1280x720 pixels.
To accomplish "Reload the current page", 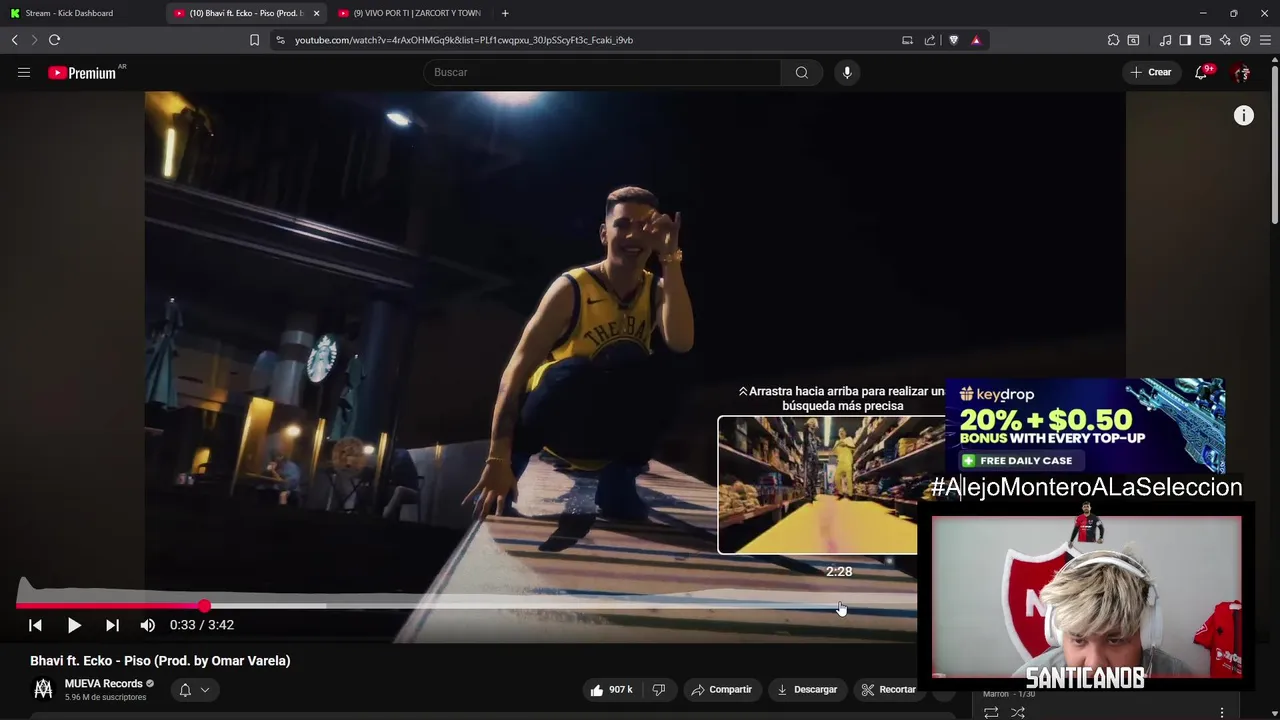I will [54, 40].
